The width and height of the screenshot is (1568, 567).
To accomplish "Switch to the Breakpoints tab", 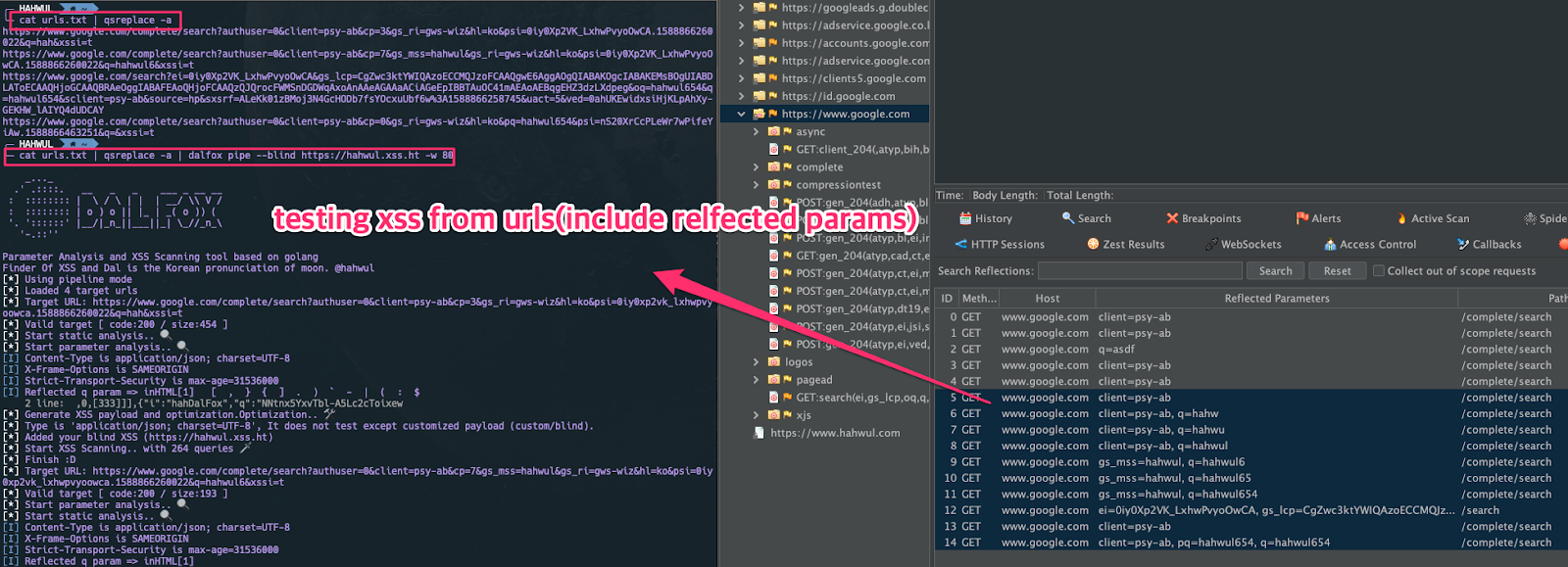I will (1203, 218).
